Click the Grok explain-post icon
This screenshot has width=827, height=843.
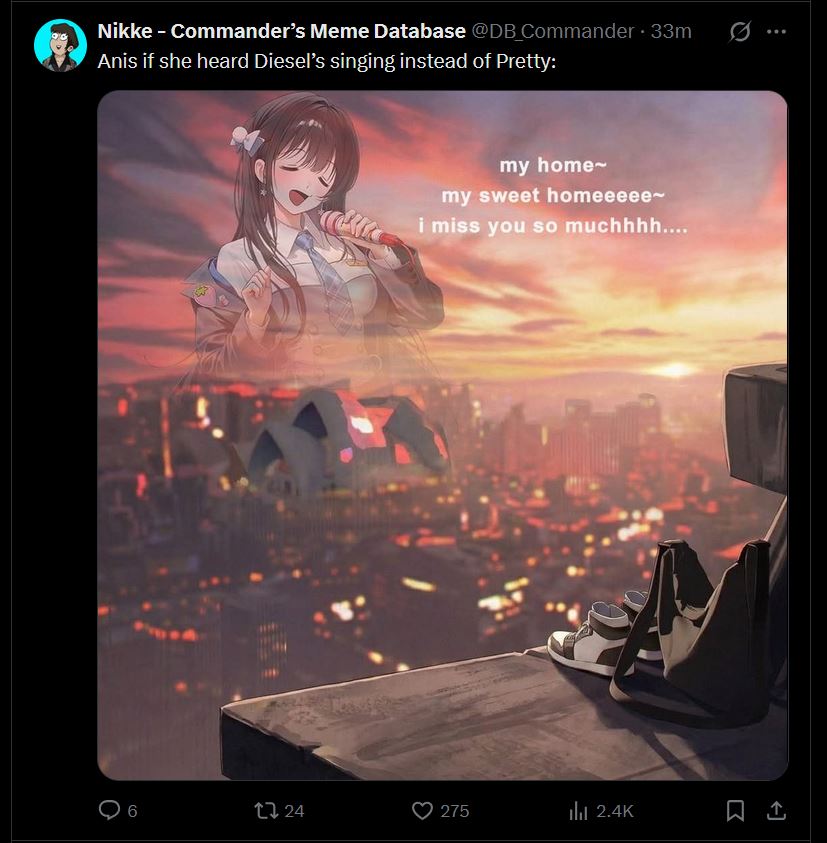point(740,32)
